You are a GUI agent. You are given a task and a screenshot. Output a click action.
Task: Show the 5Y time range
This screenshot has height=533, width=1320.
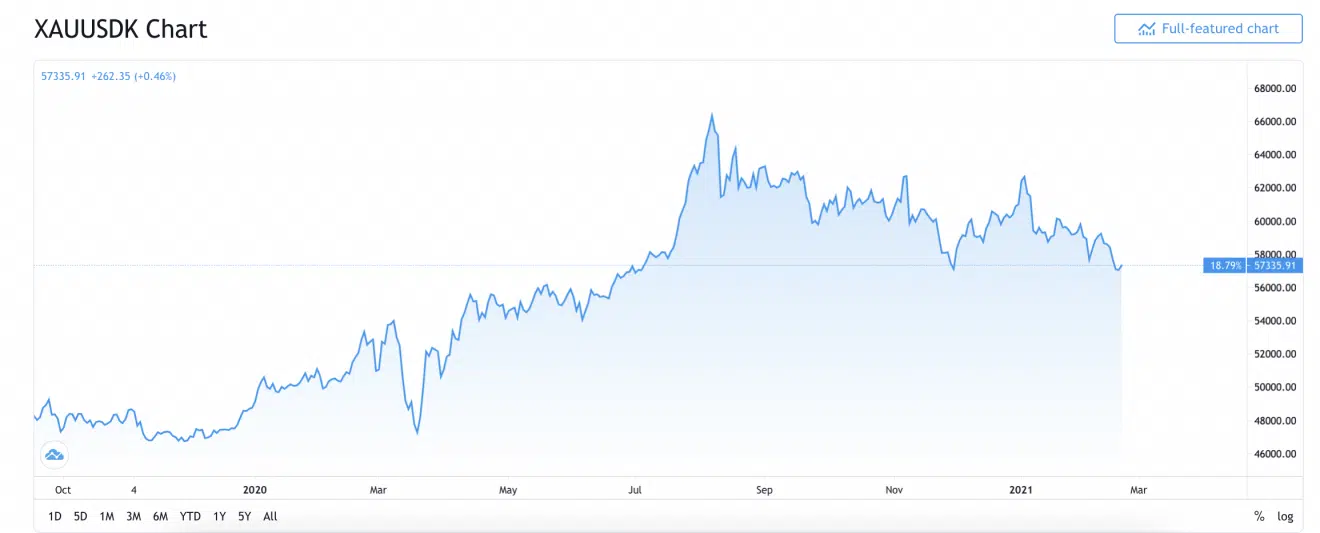[x=245, y=517]
